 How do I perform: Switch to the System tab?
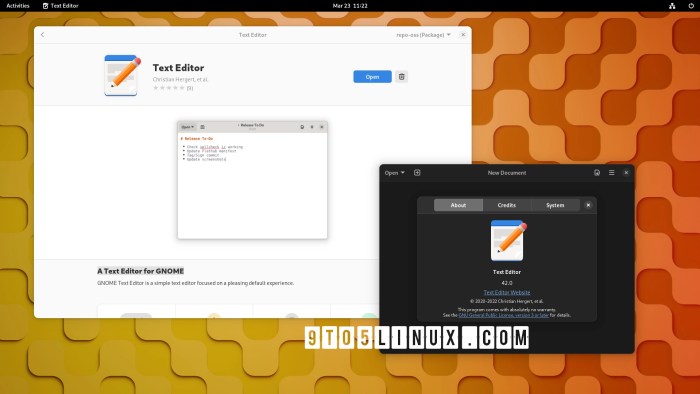[x=555, y=205]
